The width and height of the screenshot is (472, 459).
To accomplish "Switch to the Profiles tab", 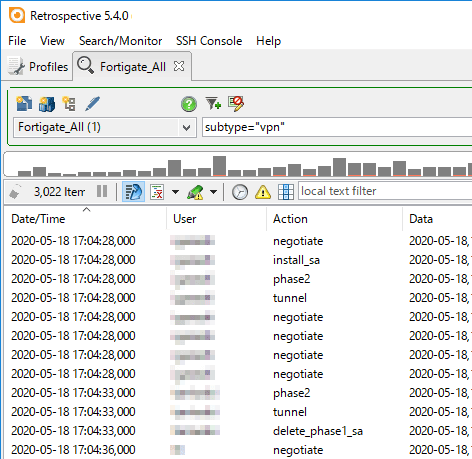I will [x=39, y=67].
